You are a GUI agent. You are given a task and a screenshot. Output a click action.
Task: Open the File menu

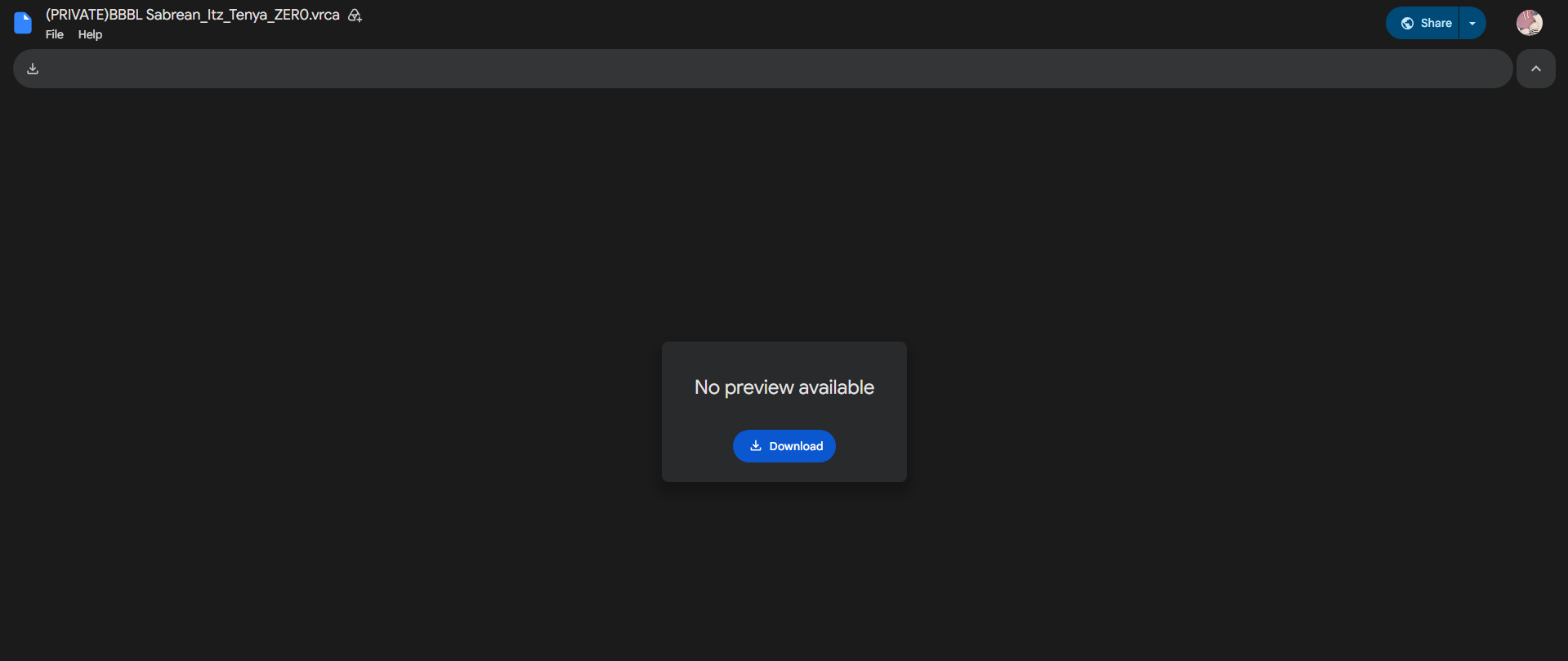click(x=55, y=34)
